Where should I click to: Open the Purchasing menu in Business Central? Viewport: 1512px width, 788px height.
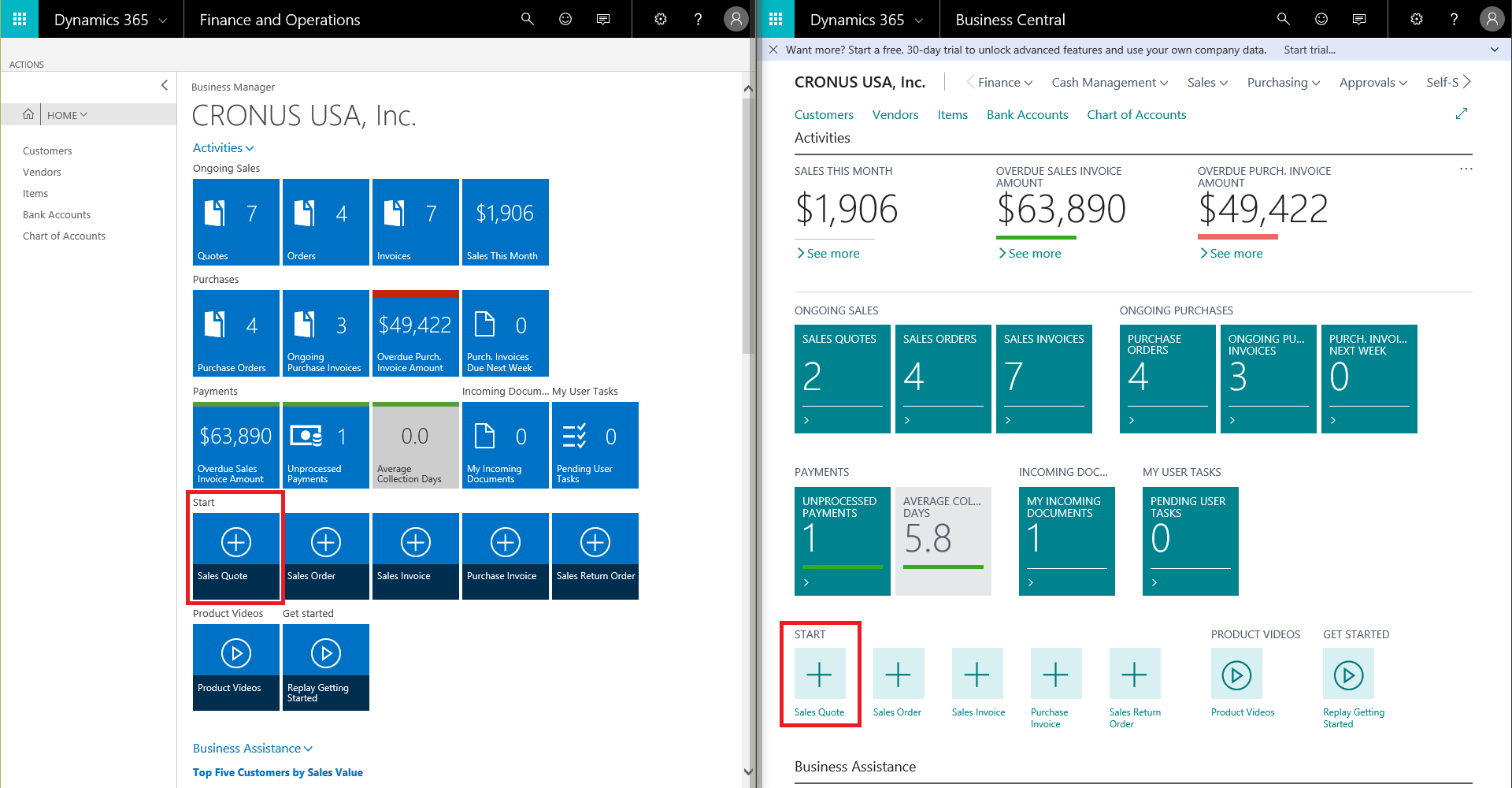[1284, 82]
